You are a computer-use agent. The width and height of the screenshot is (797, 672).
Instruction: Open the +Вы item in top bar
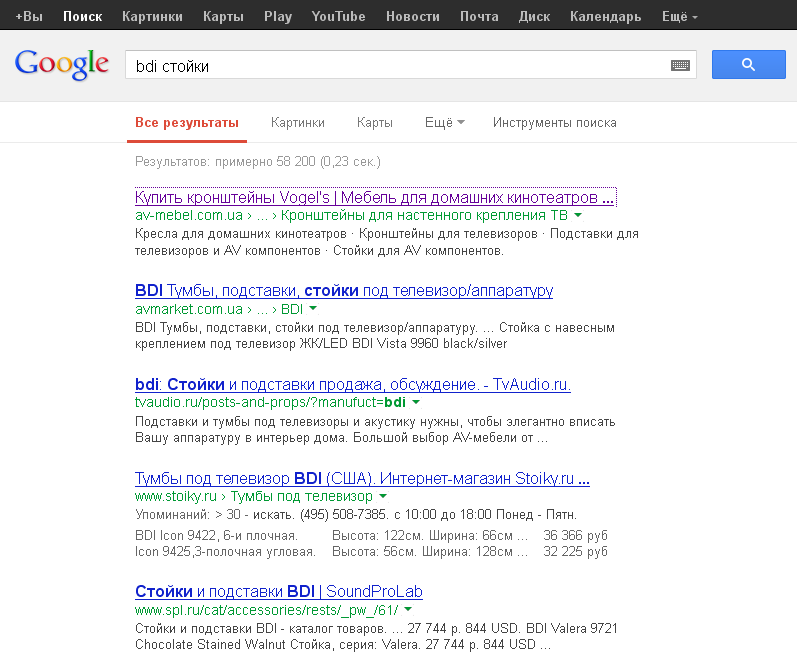pos(29,16)
